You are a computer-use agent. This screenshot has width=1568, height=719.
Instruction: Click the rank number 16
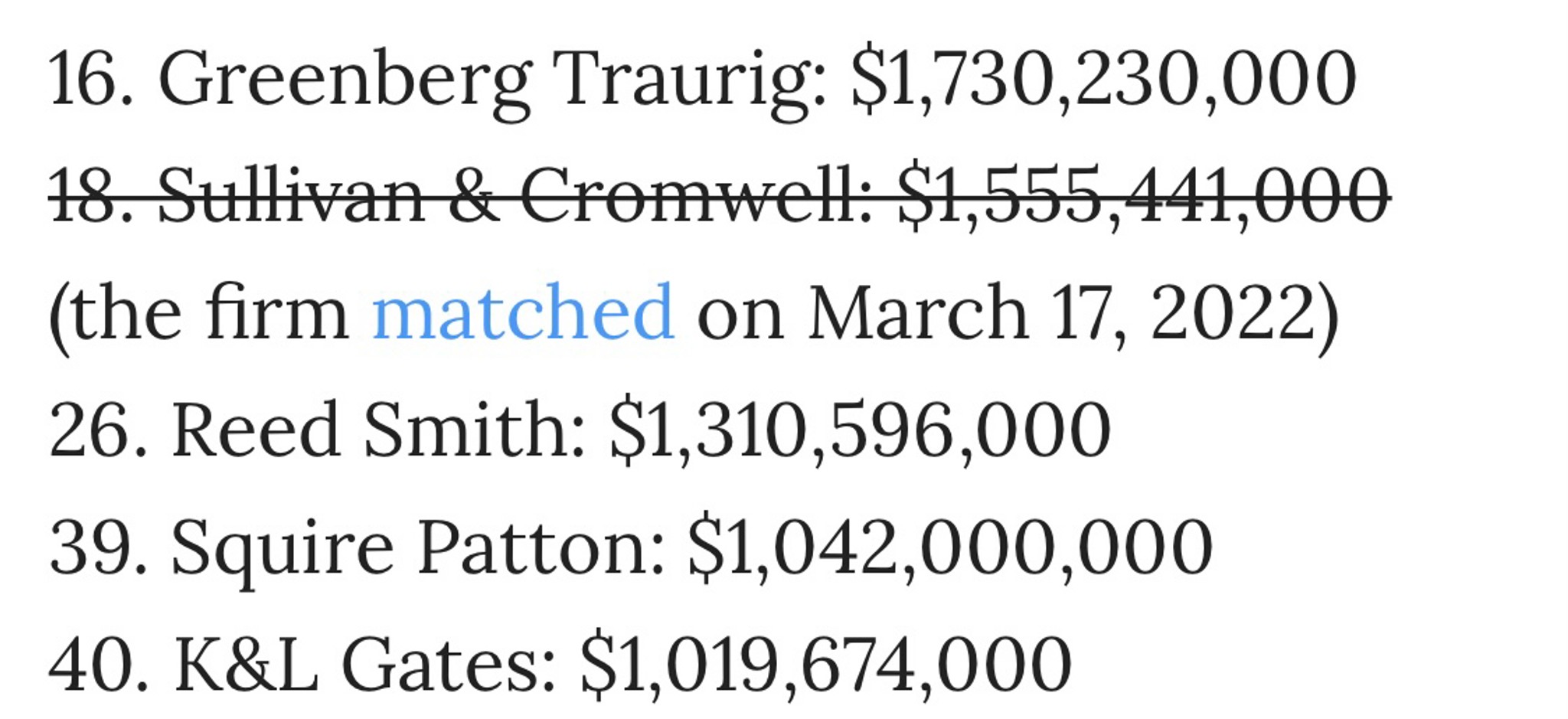click(x=92, y=80)
